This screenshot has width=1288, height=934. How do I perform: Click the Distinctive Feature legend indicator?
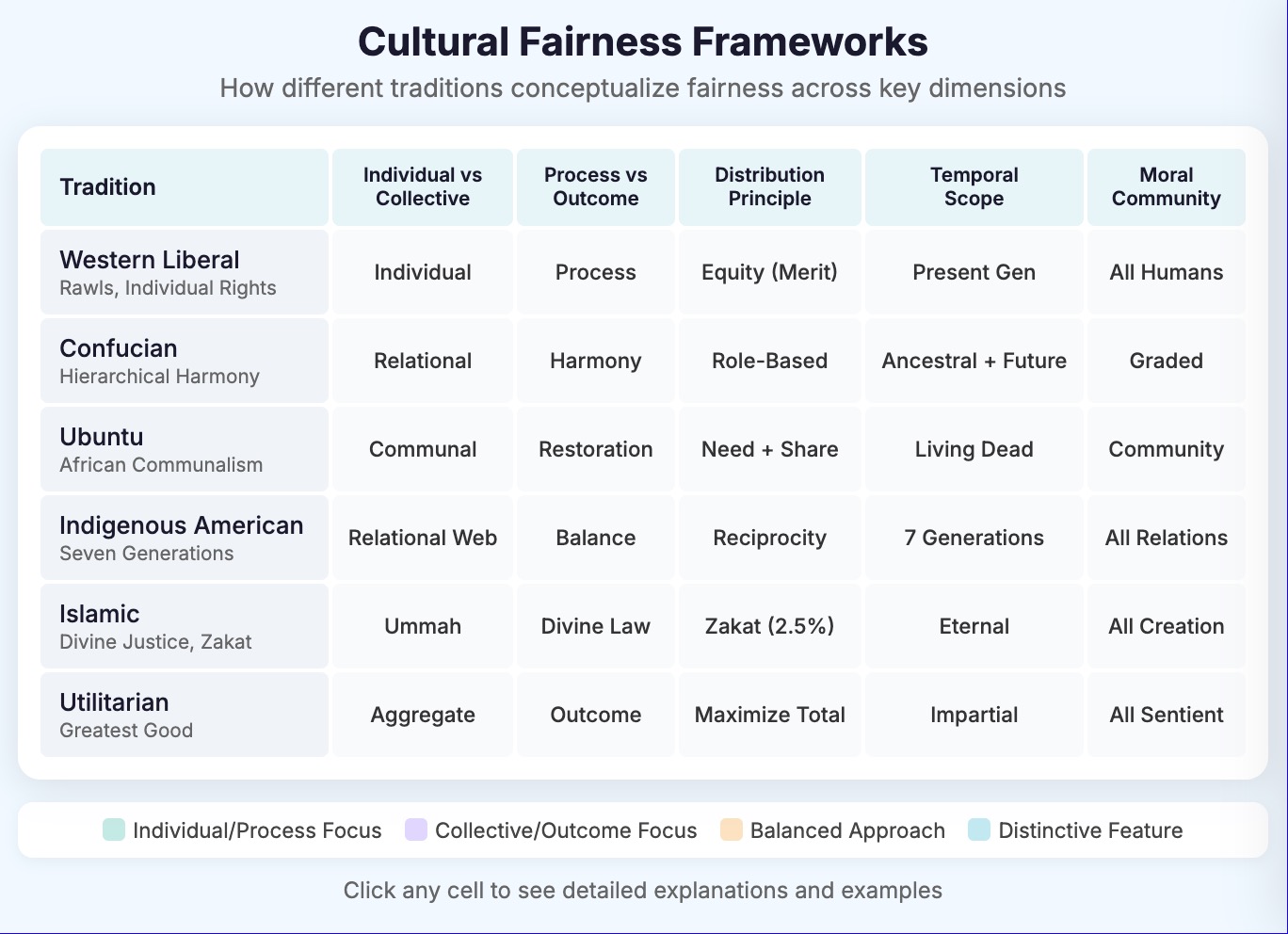pyautogui.click(x=979, y=829)
